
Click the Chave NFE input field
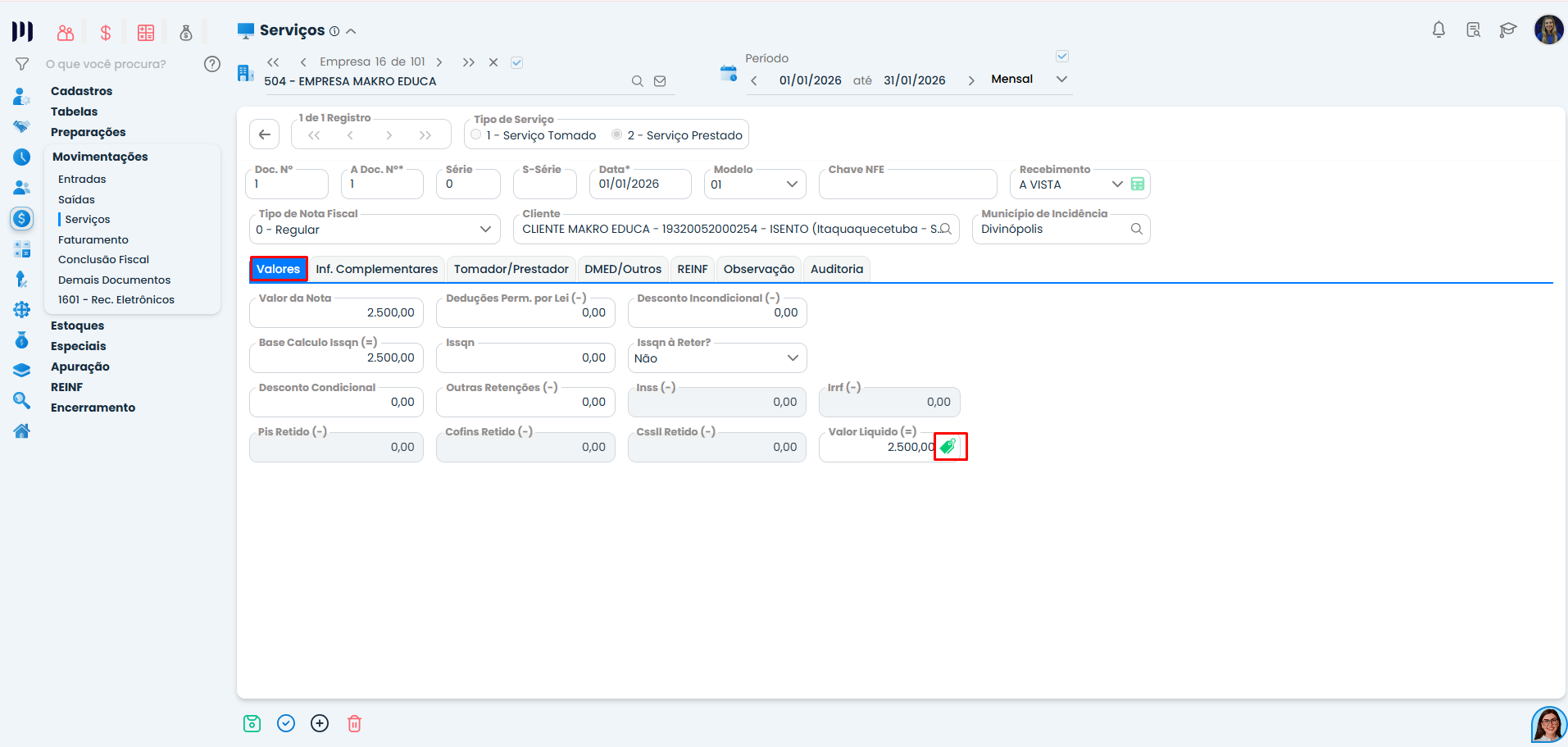click(907, 184)
